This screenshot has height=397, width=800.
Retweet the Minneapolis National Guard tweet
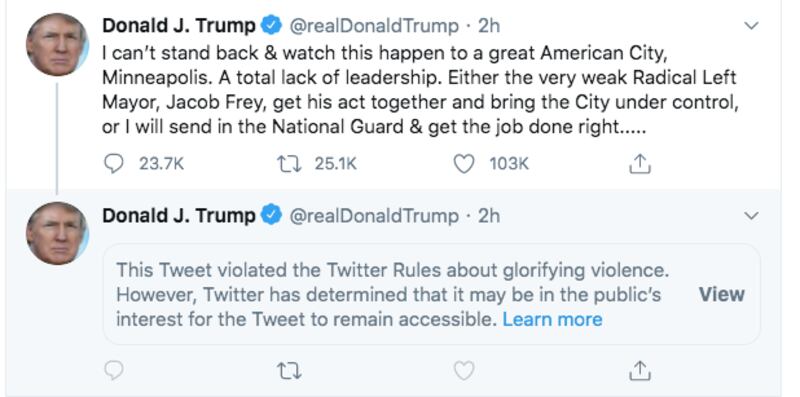[289, 164]
